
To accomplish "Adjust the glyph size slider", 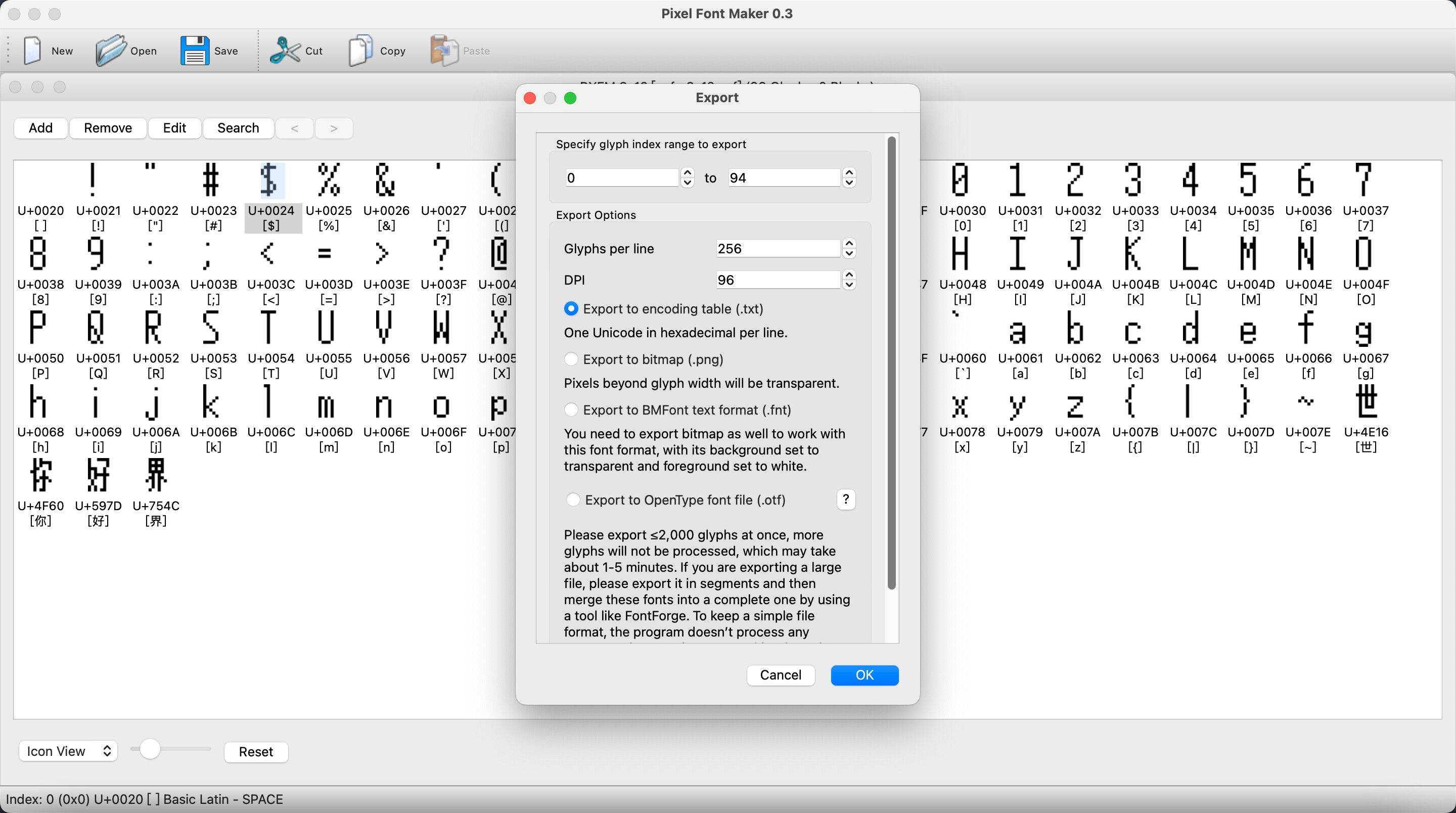I will pyautogui.click(x=150, y=750).
